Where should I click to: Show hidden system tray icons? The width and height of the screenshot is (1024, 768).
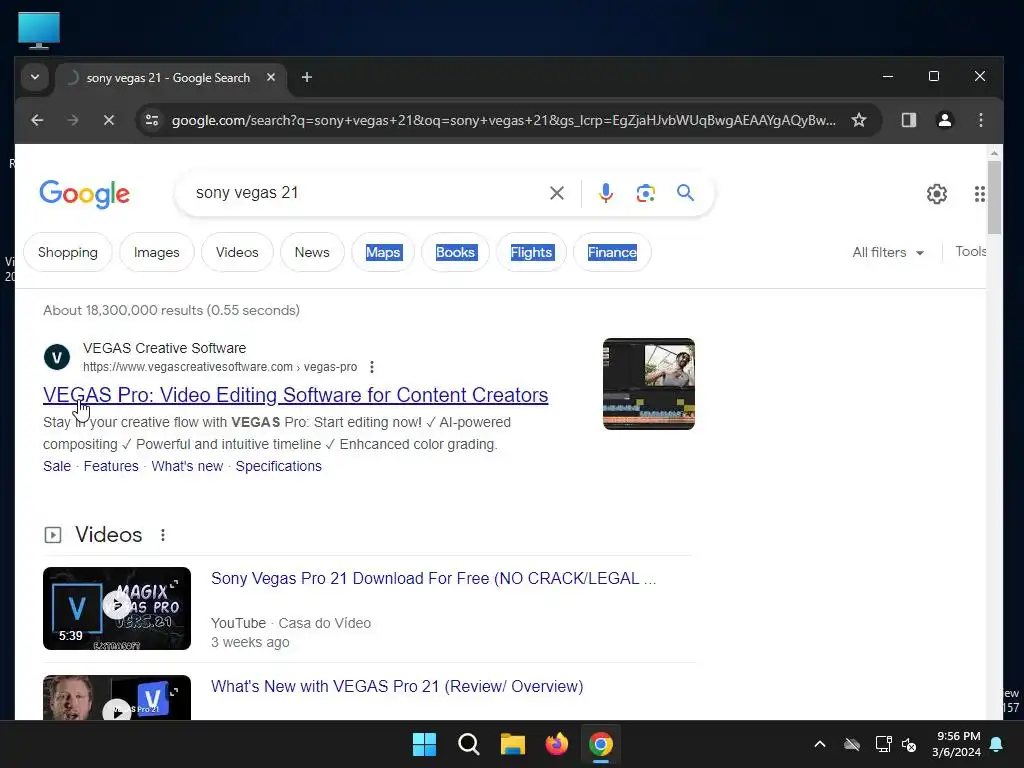pos(820,744)
